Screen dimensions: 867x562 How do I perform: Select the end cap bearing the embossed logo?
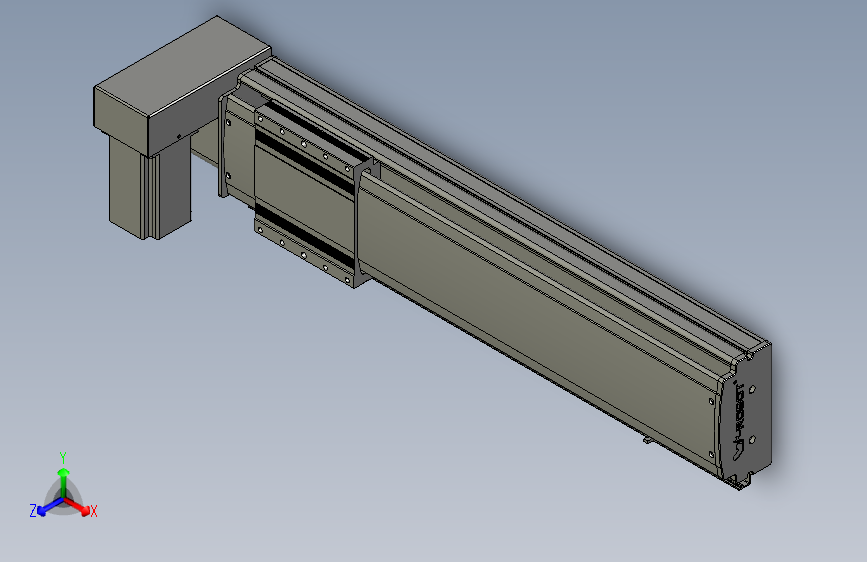click(x=746, y=416)
